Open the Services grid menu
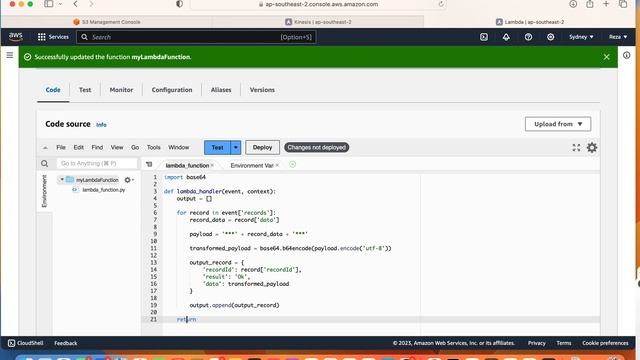The height and width of the screenshot is (360, 640). click(x=53, y=37)
